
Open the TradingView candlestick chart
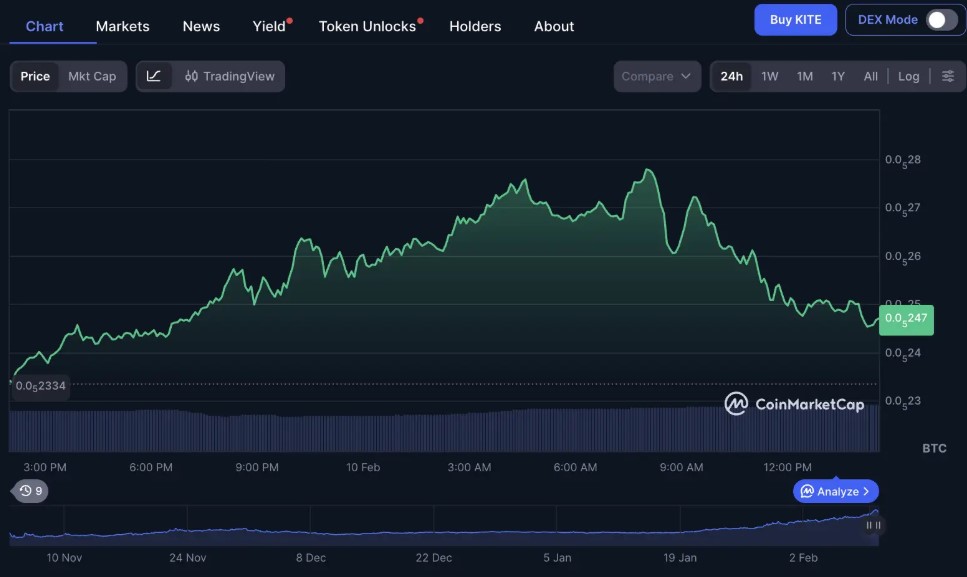click(229, 76)
